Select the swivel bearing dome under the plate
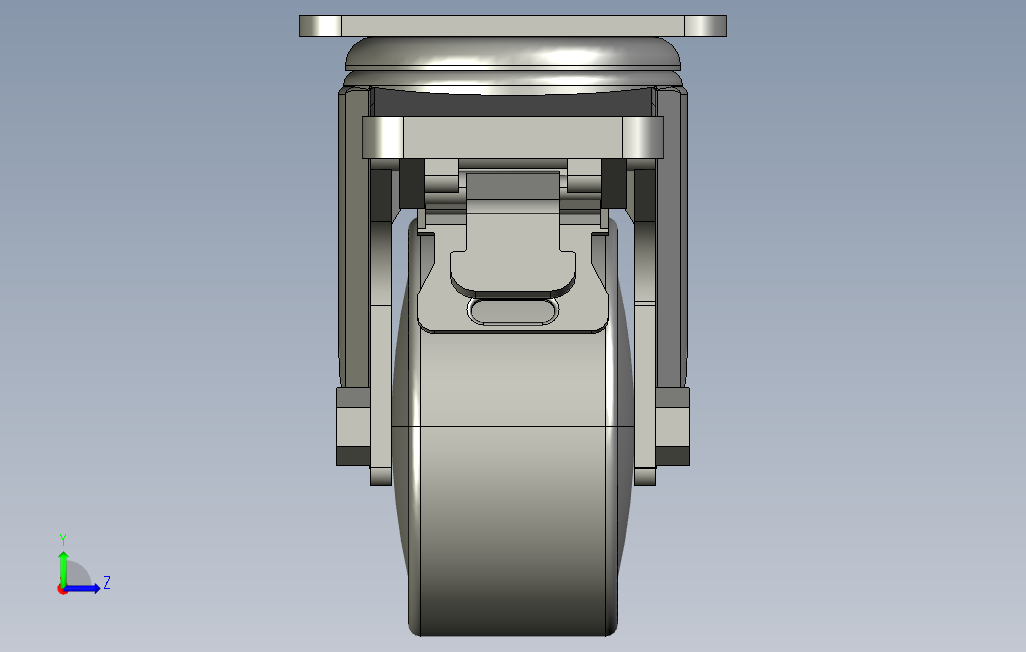Screen dimensions: 1026x652 [513, 54]
